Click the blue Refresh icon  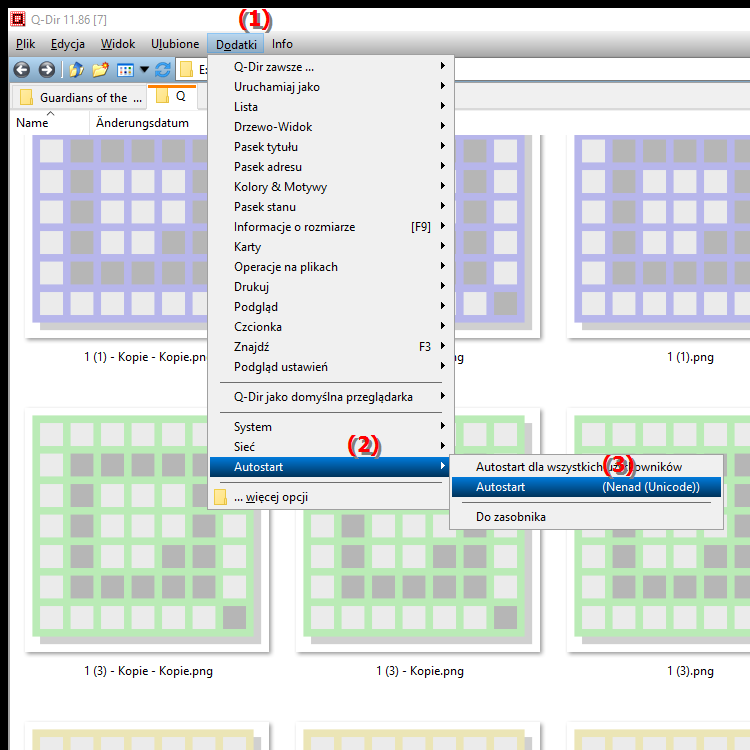(163, 70)
